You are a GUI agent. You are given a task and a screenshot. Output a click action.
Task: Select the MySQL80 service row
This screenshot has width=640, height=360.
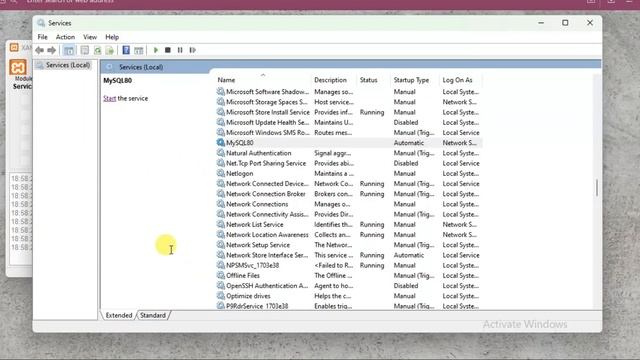[349, 142]
